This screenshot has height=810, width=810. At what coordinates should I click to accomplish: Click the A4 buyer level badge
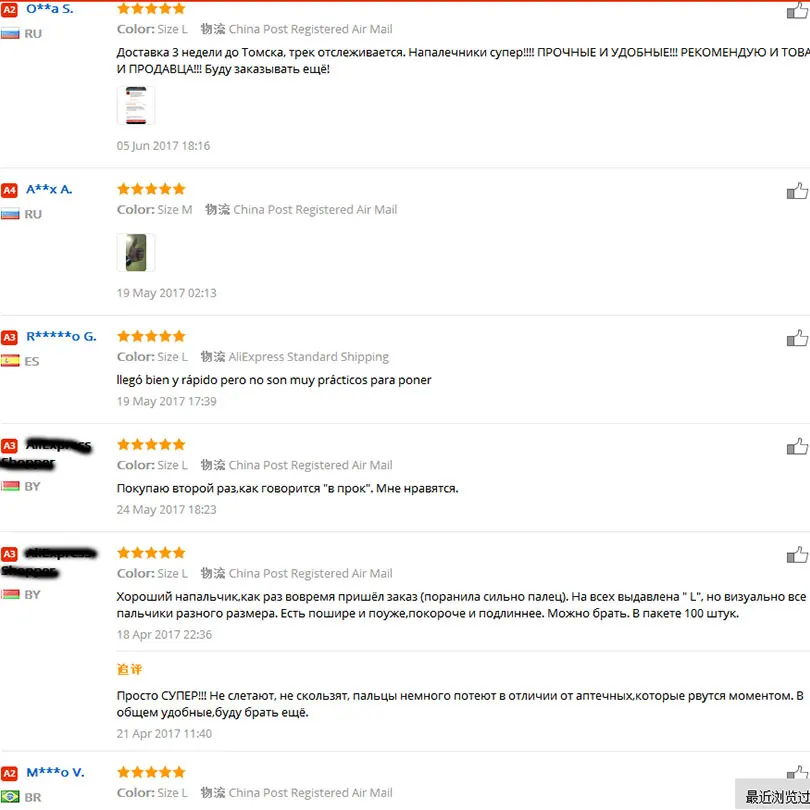pos(9,190)
